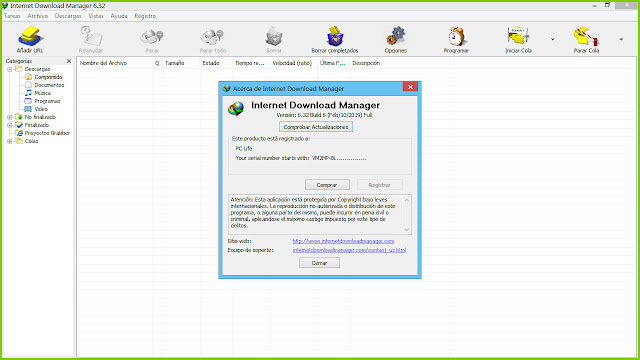640x360 pixels.
Task: Close the Categorías side panel
Action: [69, 61]
